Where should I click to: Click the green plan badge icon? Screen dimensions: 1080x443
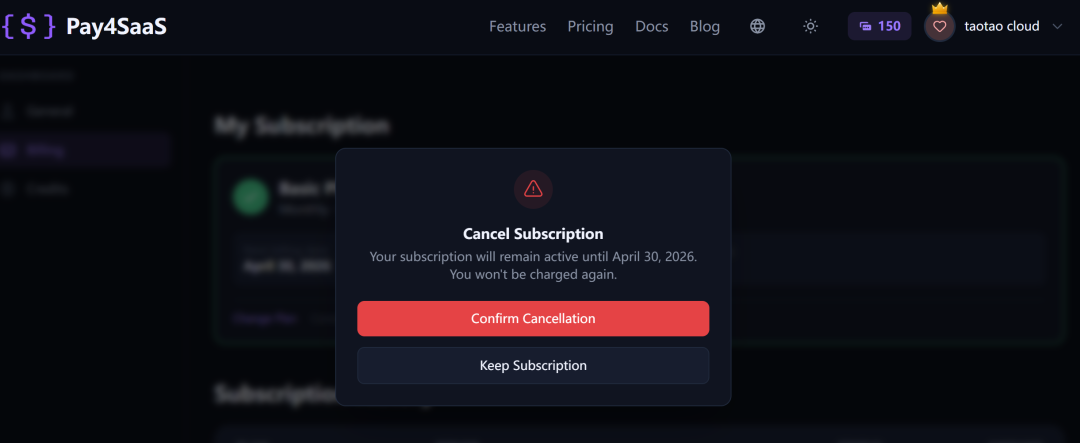tap(251, 196)
